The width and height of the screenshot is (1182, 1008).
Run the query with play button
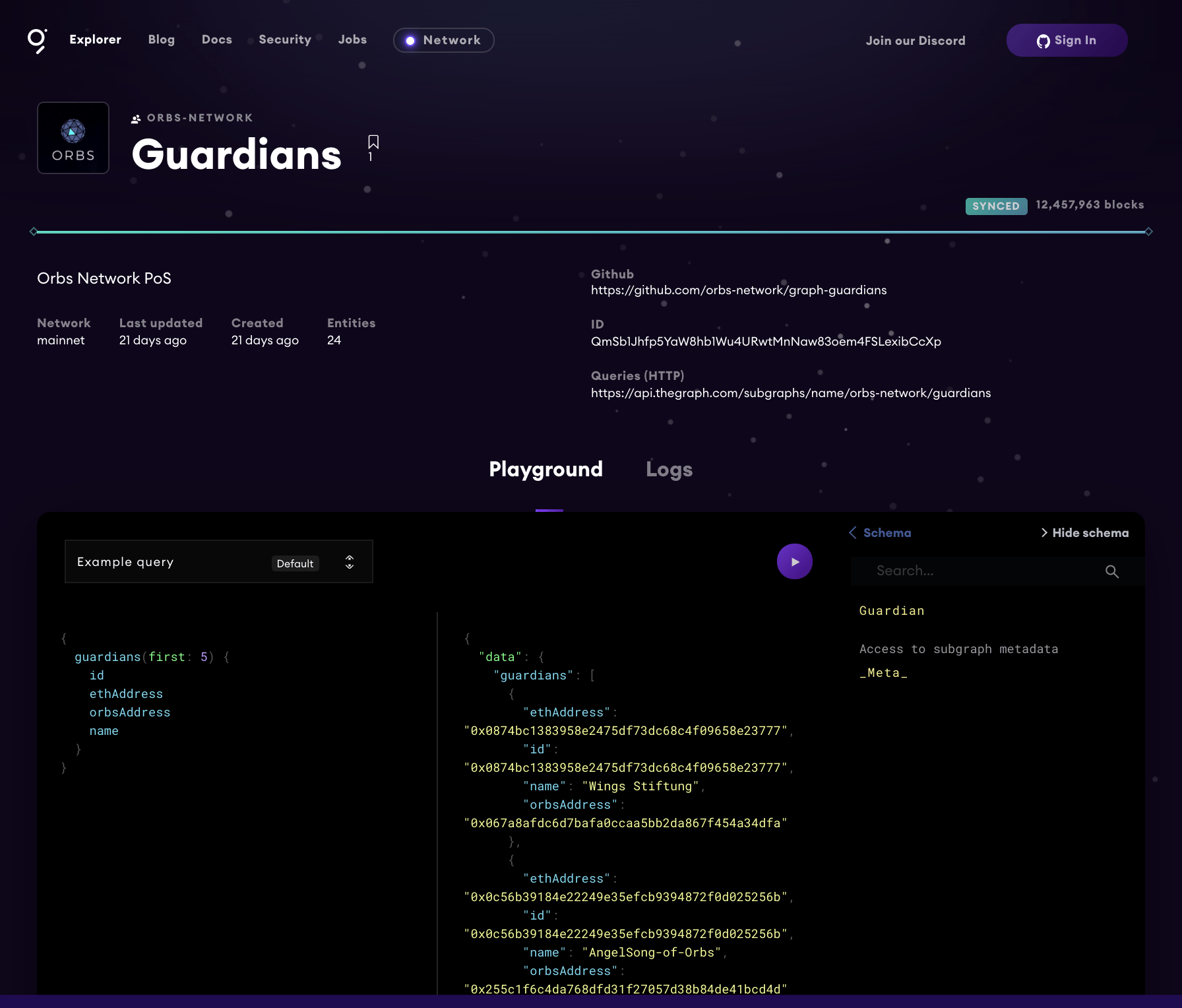(794, 561)
